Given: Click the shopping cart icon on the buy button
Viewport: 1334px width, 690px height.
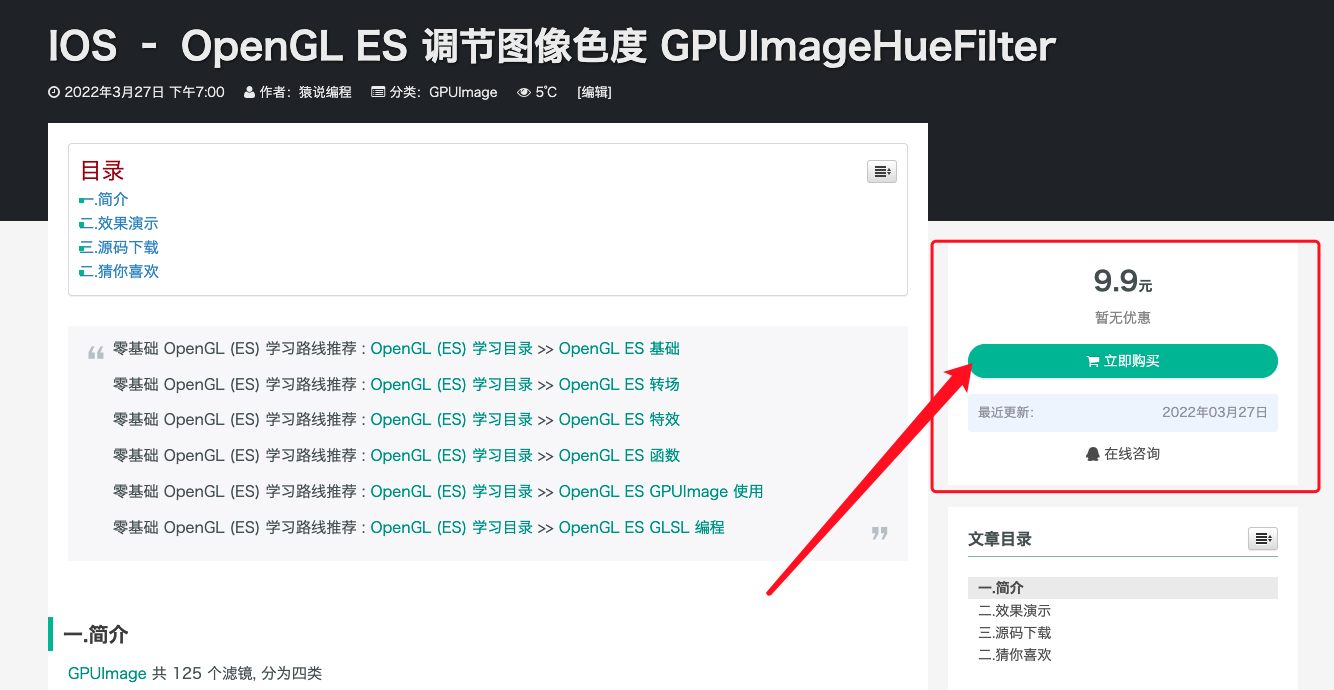Looking at the screenshot, I should [1092, 361].
